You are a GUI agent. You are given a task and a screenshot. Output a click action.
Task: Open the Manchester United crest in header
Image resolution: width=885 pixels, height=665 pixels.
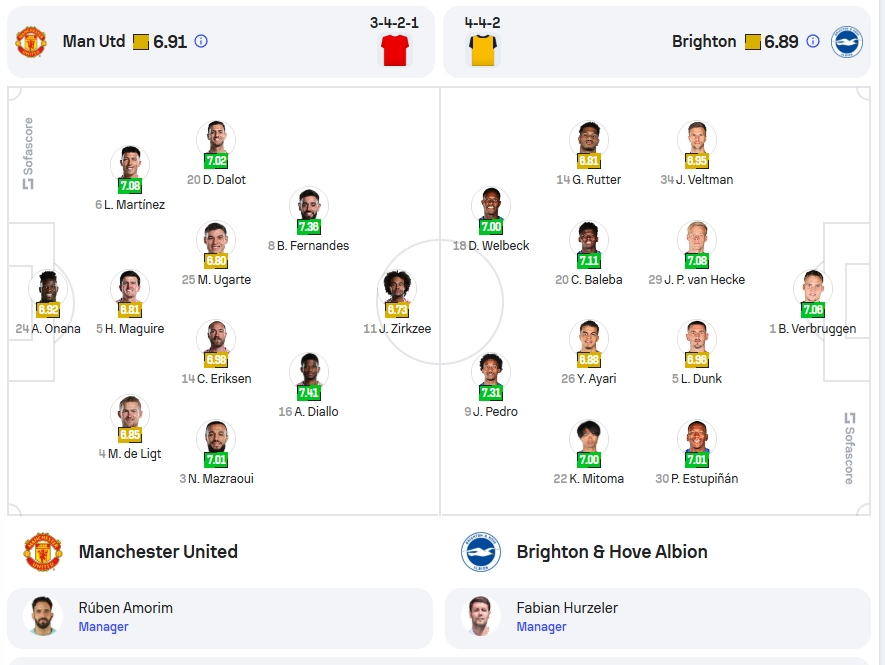point(31,42)
